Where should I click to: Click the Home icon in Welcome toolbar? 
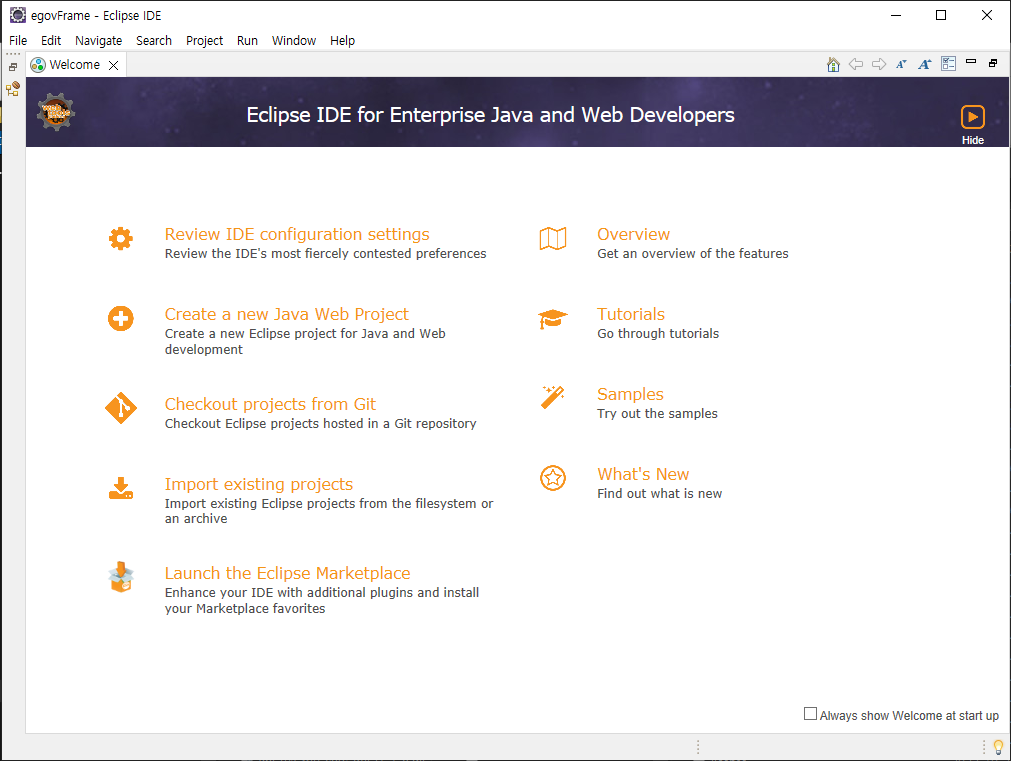click(x=833, y=64)
